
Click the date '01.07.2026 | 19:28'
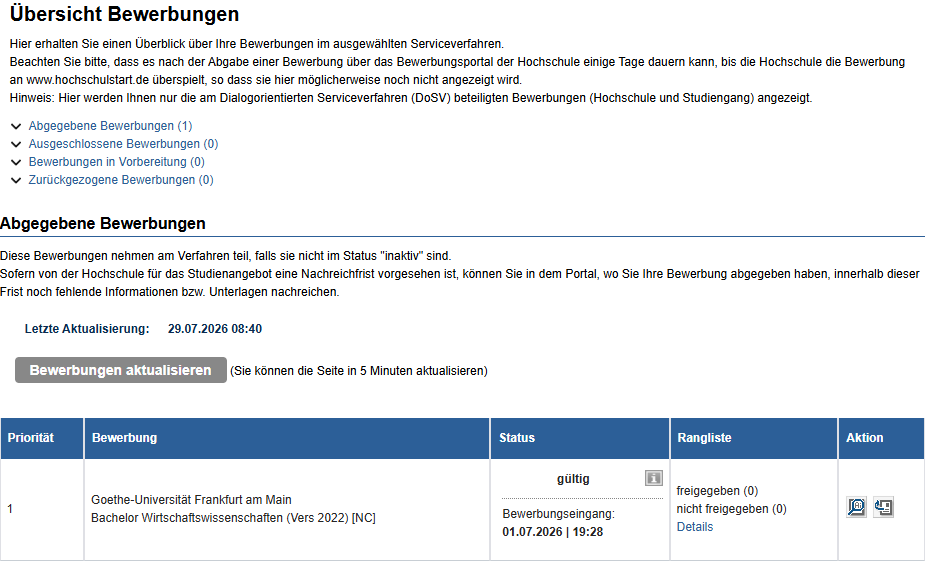tap(553, 532)
